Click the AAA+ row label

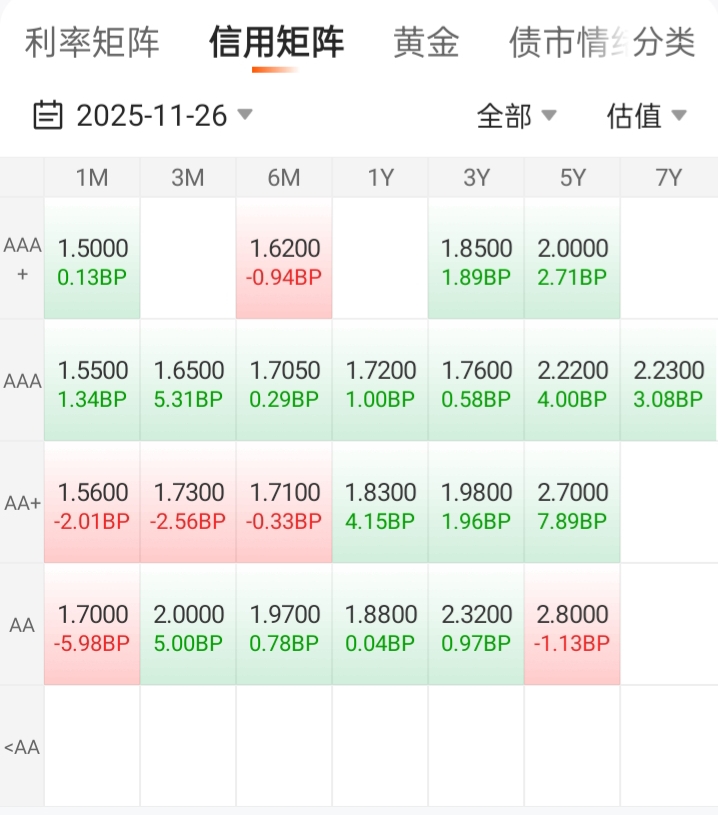(x=22, y=258)
